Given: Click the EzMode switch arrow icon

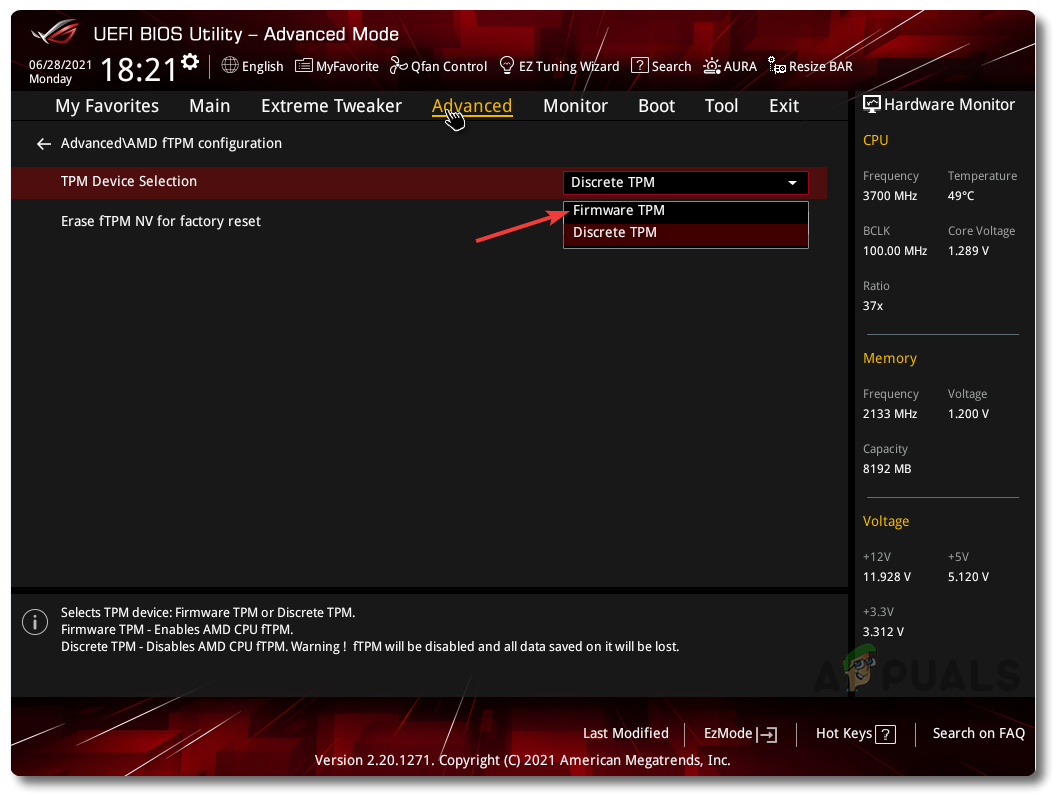Looking at the screenshot, I should (x=767, y=735).
